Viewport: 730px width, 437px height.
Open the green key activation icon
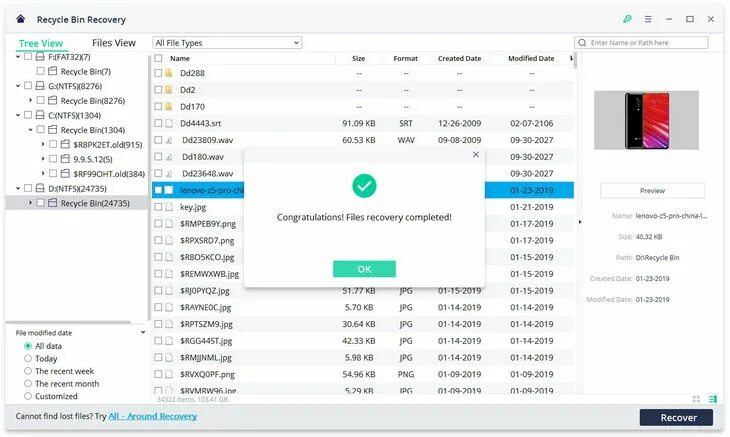click(x=627, y=19)
